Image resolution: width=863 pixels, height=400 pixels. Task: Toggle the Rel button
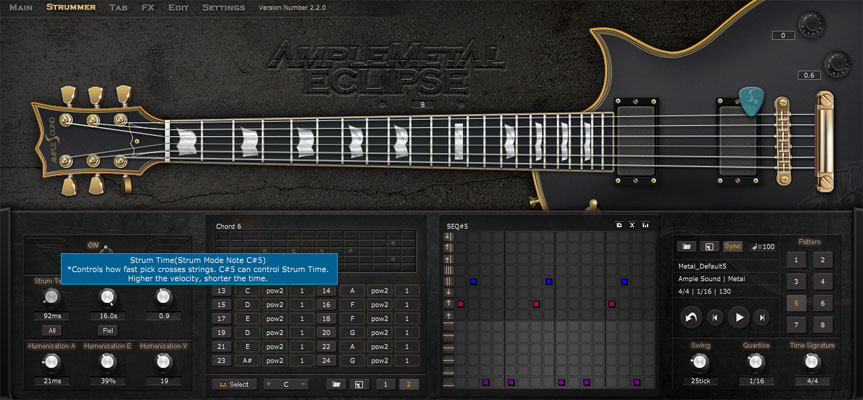107,331
